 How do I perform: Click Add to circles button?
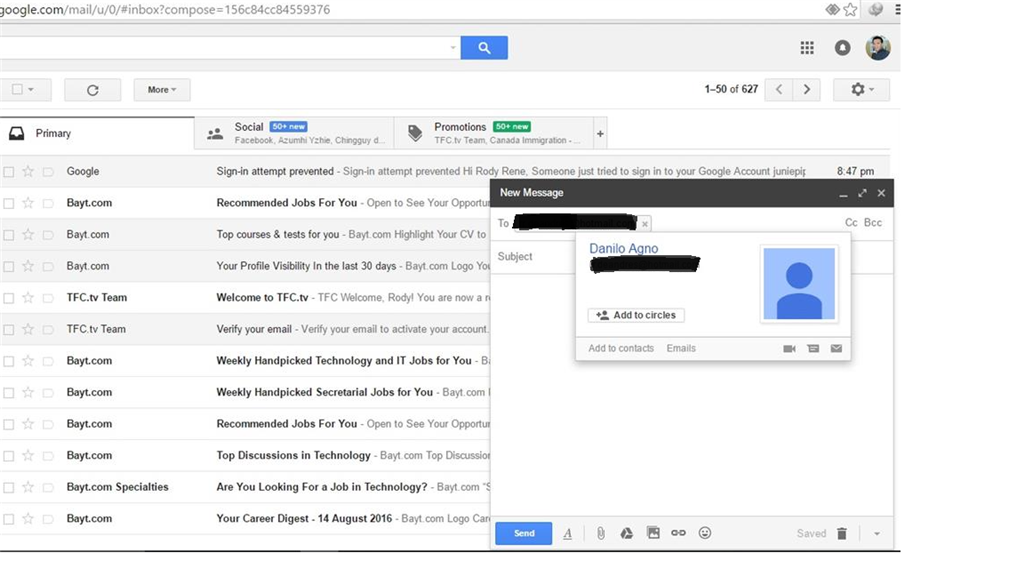pyautogui.click(x=636, y=315)
